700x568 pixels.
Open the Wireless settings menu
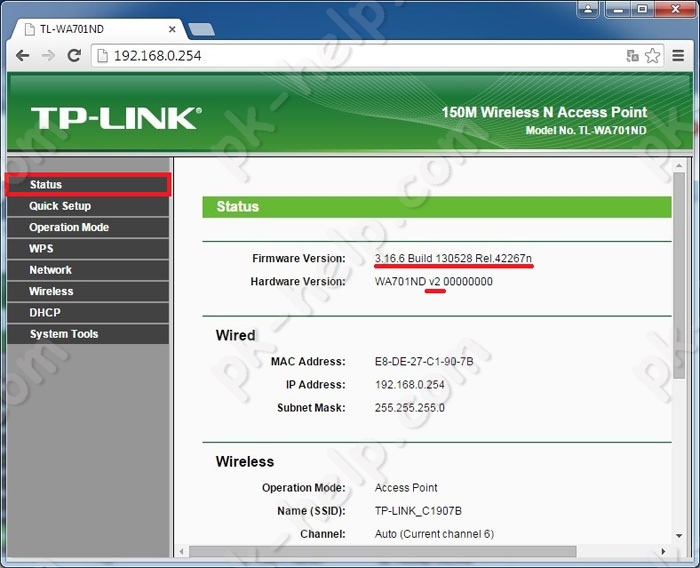click(88, 291)
